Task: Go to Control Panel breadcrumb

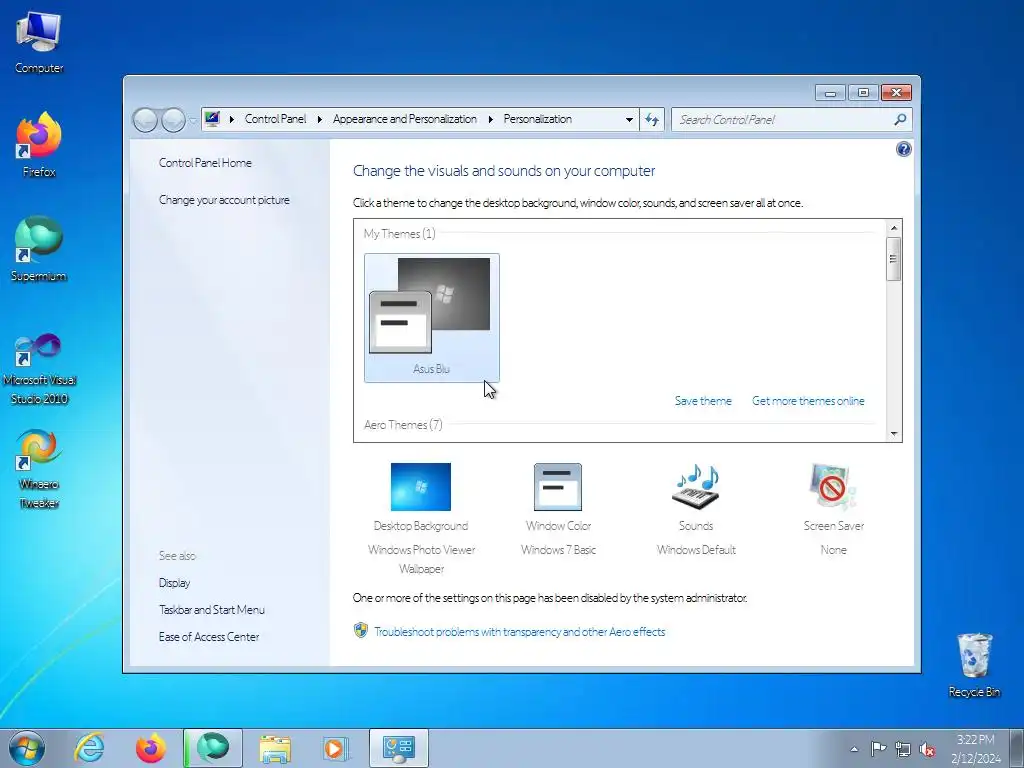Action: point(275,119)
